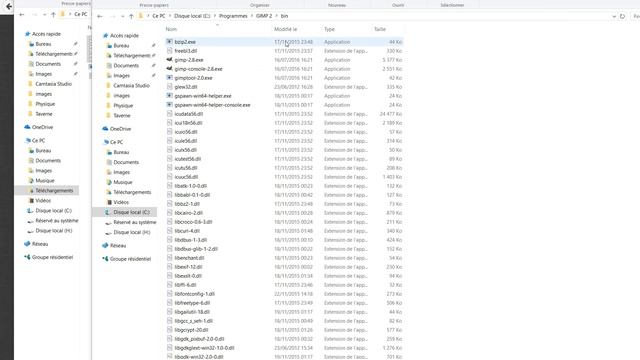Screen dimensions: 640x360
Task: Click the glew32.dll file icon
Action: pyautogui.click(x=169, y=87)
